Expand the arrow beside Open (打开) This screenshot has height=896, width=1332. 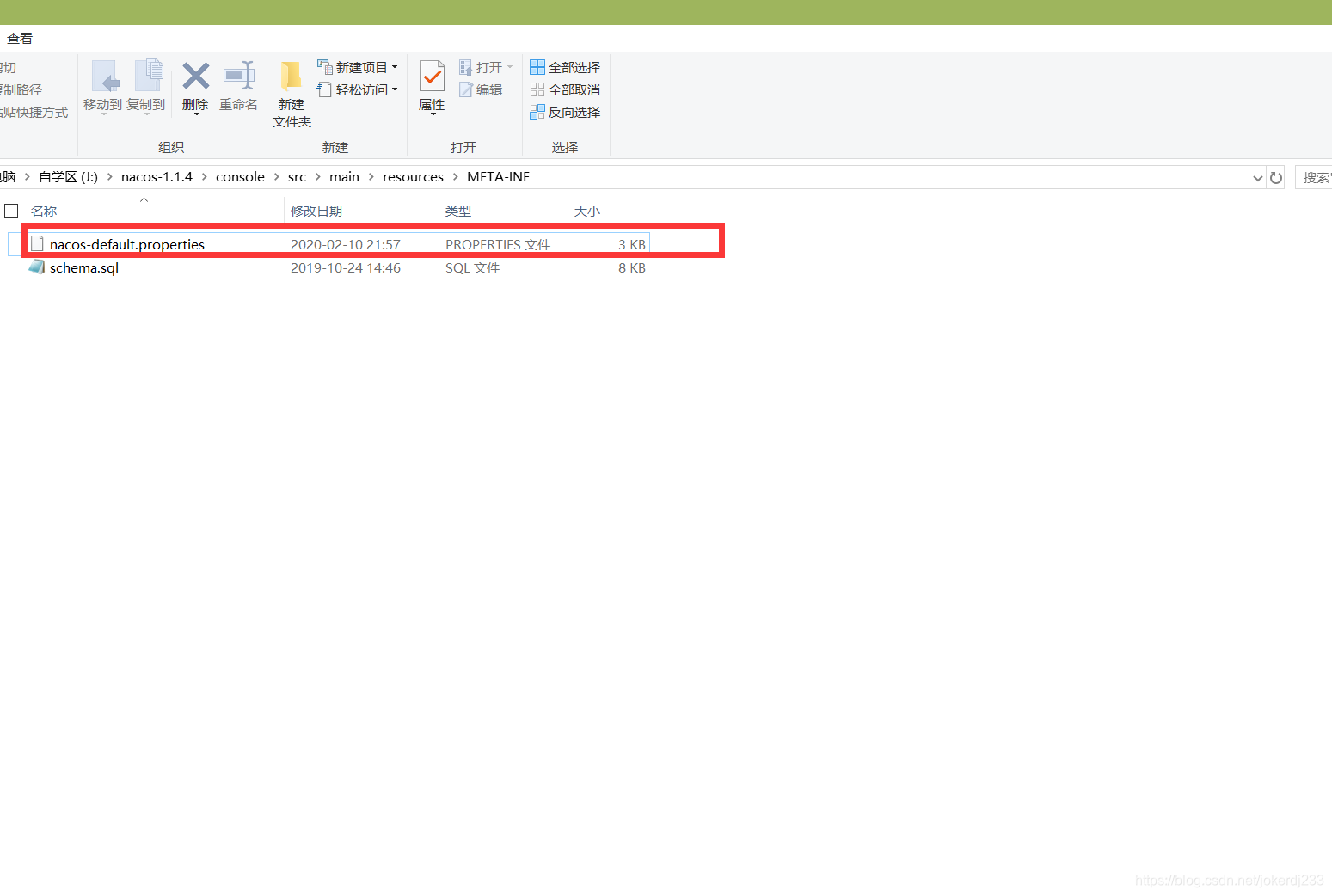(x=510, y=67)
